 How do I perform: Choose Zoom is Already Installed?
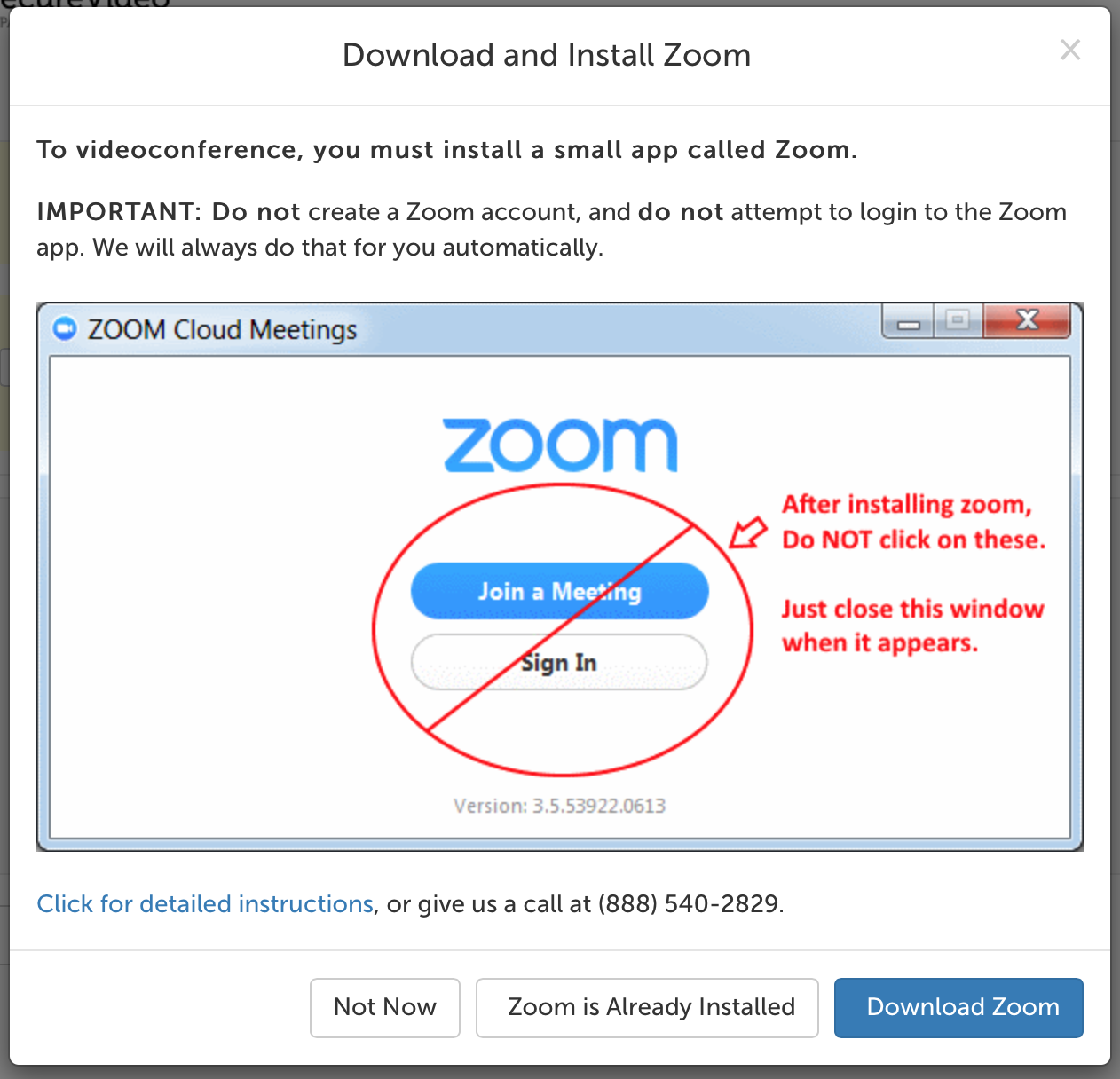point(647,1007)
